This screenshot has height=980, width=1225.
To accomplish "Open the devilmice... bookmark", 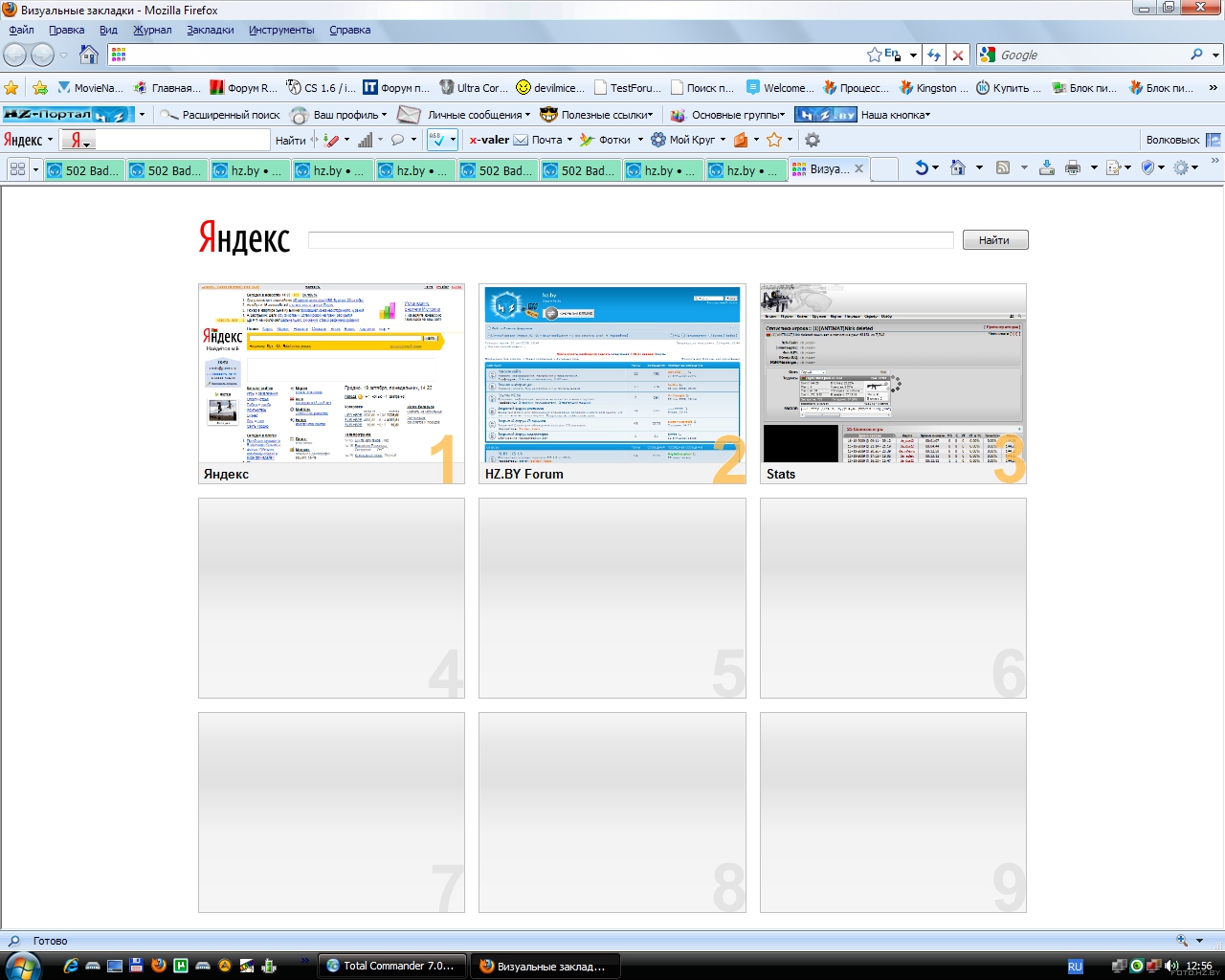I will [549, 88].
